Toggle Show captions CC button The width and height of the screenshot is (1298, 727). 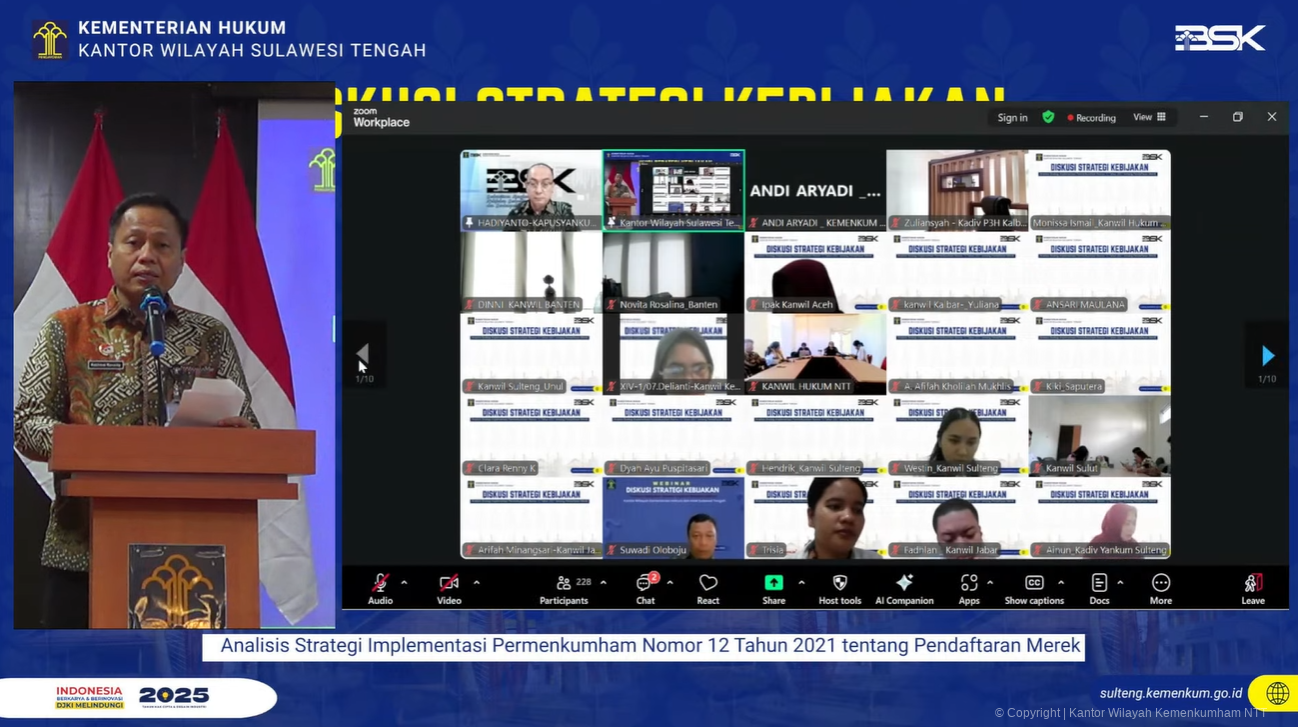tap(1034, 587)
